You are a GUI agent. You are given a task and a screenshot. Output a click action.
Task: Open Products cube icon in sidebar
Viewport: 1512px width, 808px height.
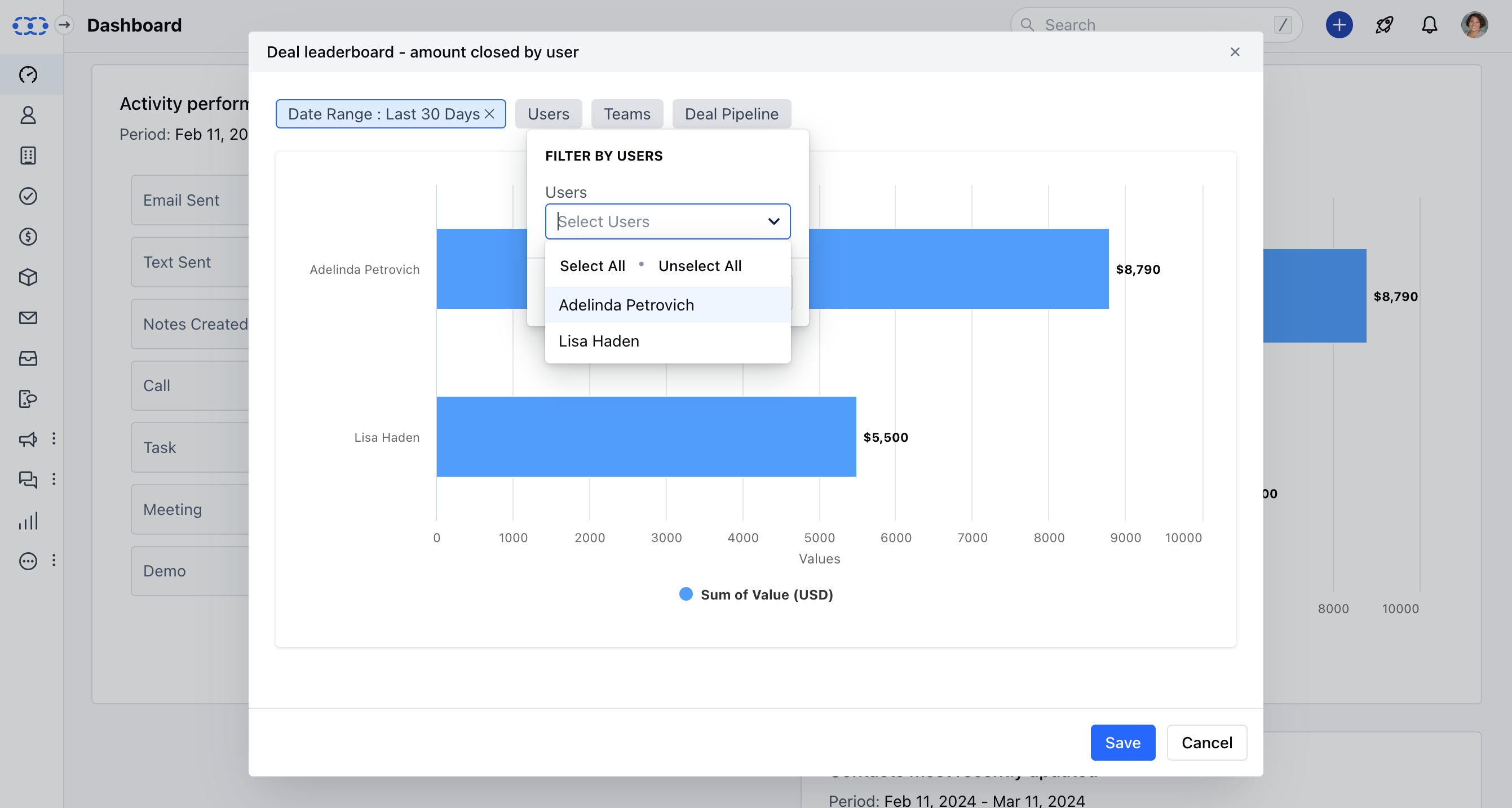(x=28, y=277)
